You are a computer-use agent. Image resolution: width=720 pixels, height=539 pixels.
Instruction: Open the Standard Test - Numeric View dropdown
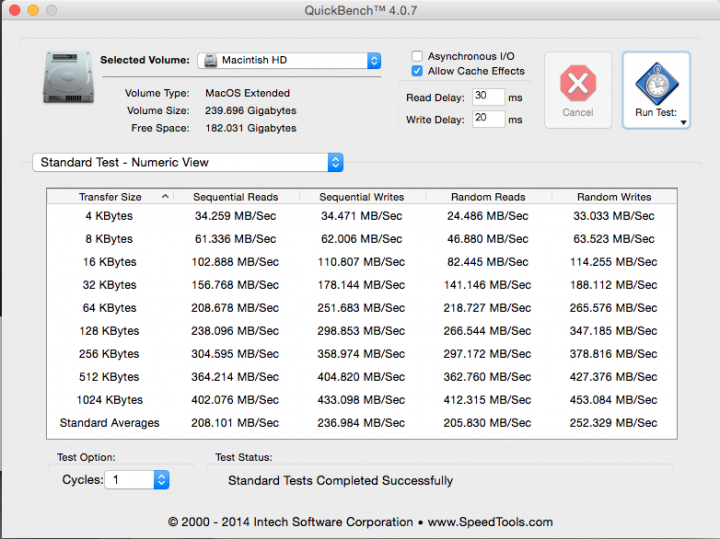pos(188,163)
